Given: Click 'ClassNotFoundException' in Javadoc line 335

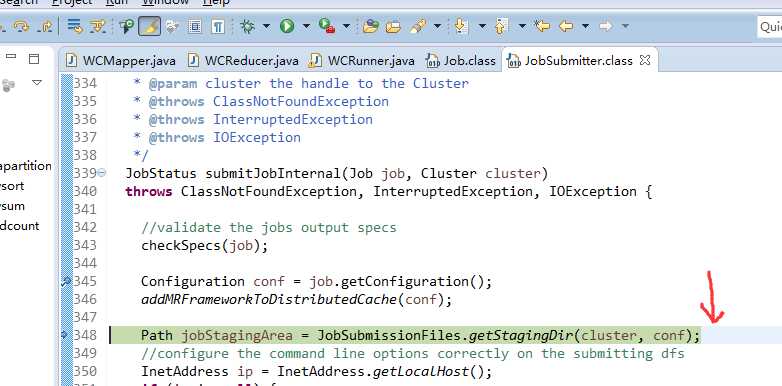Looking at the screenshot, I should point(301,101).
